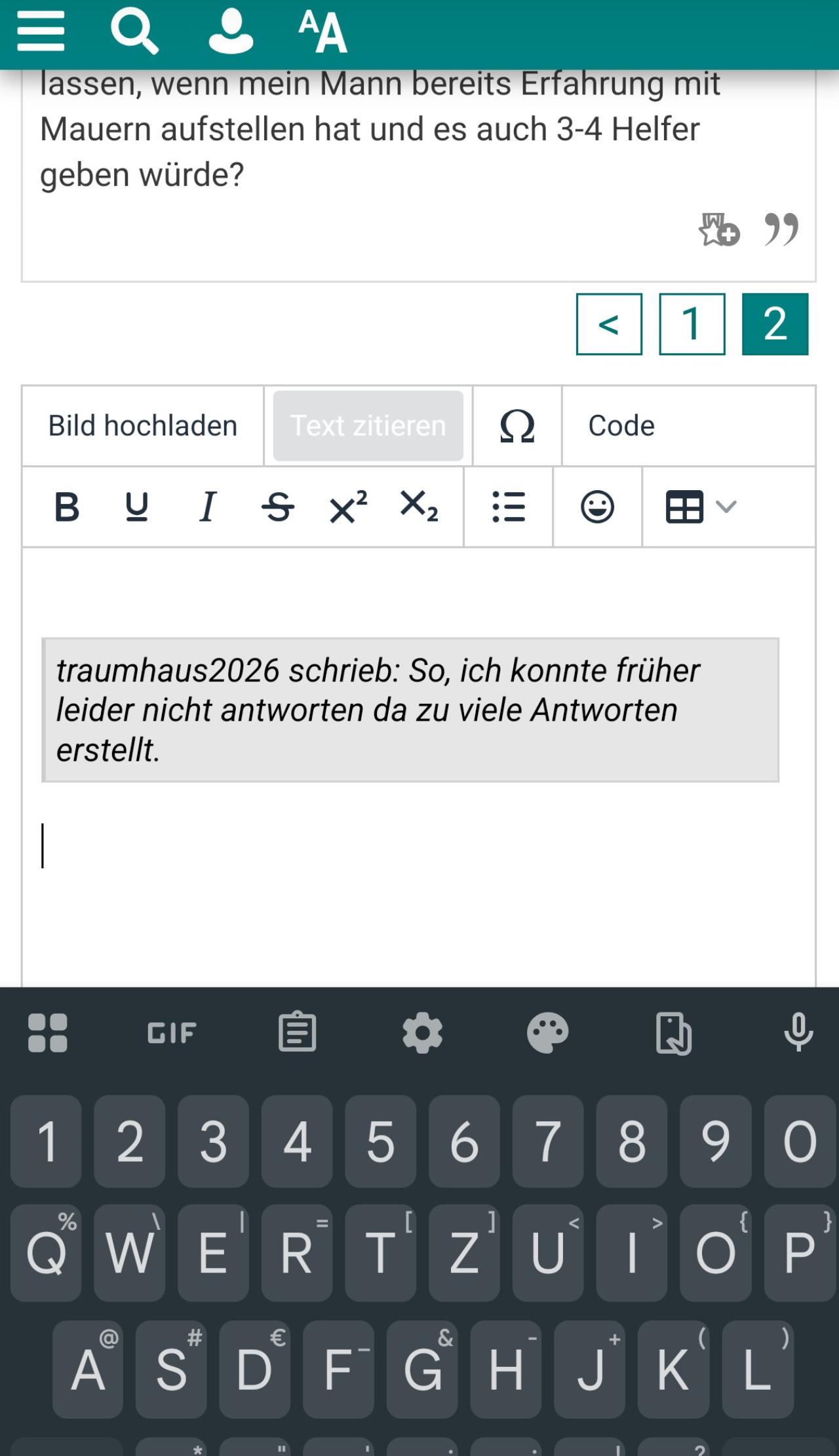The image size is (839, 1456).
Task: Expand the insert table dropdown
Action: [x=701, y=507]
